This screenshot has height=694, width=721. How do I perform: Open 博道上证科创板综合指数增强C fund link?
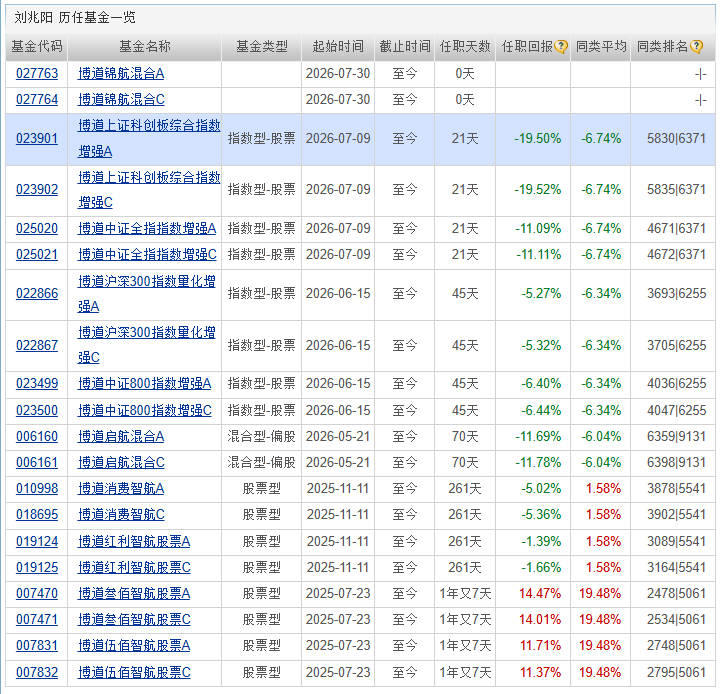click(x=149, y=190)
